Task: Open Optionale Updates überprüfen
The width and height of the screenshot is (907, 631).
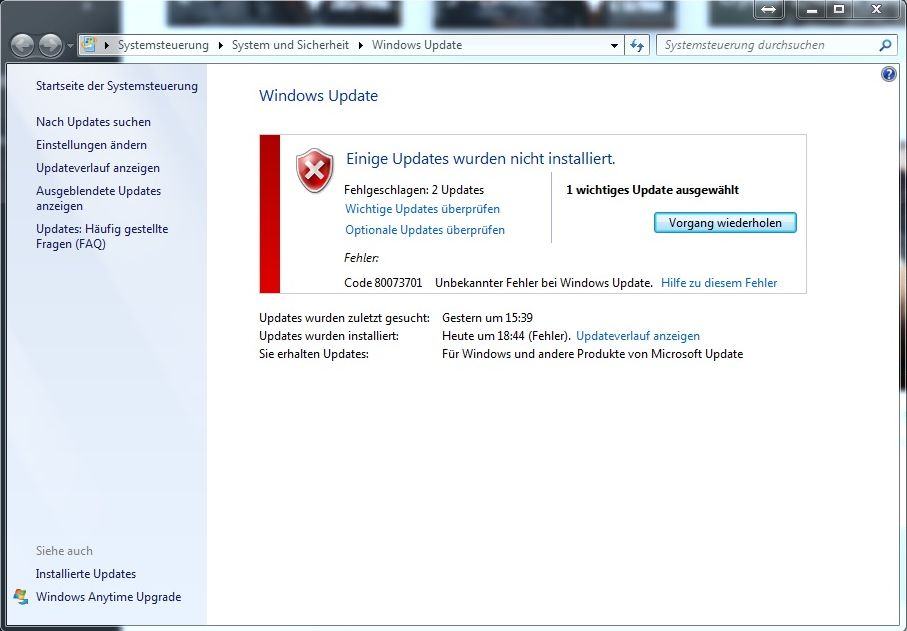Action: click(425, 230)
